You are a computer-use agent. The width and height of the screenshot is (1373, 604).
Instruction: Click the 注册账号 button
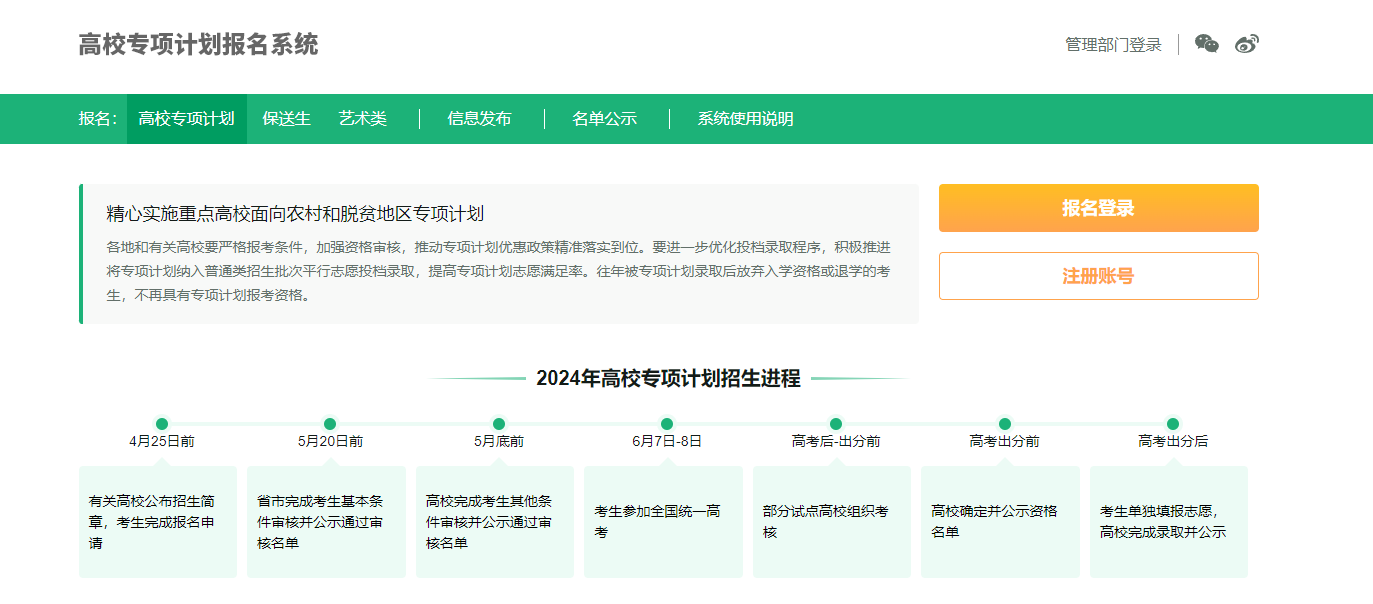click(x=1098, y=276)
